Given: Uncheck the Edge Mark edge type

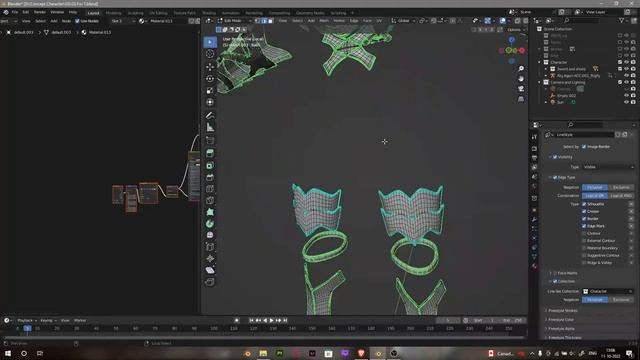Looking at the screenshot, I should (584, 226).
